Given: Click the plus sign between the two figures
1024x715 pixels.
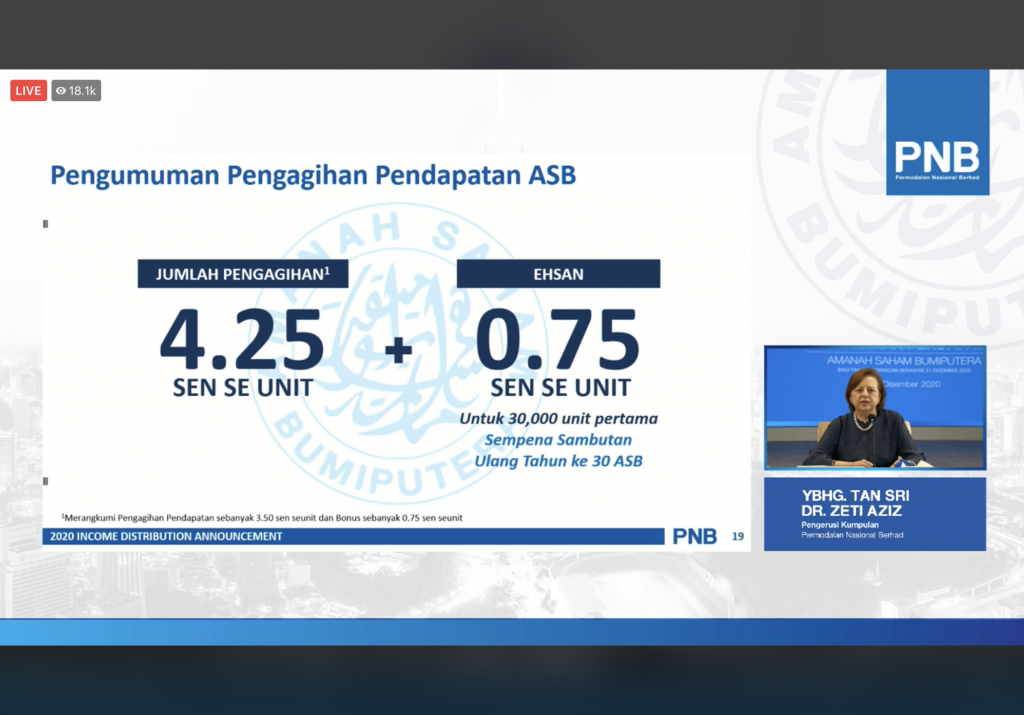Looking at the screenshot, I should (x=400, y=350).
